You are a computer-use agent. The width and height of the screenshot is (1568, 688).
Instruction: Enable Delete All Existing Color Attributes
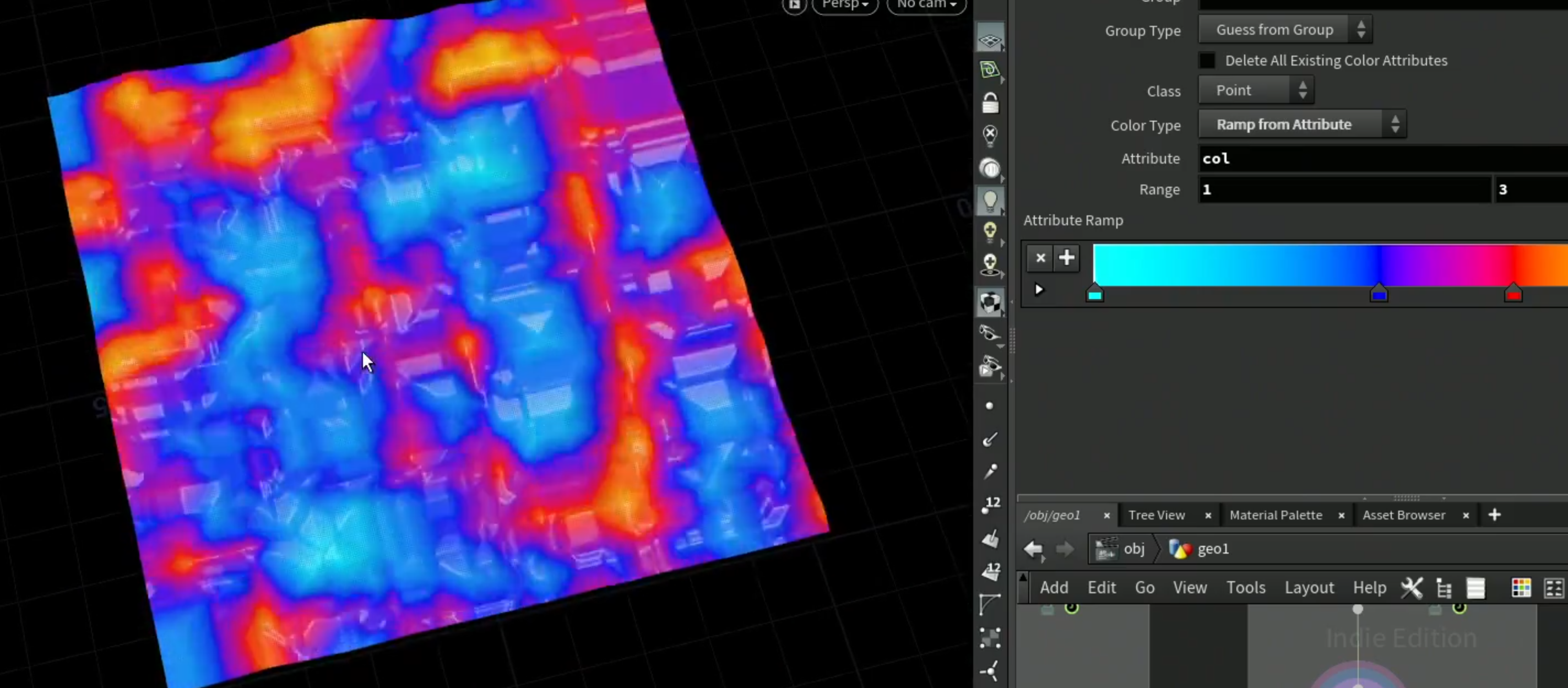(x=1207, y=60)
